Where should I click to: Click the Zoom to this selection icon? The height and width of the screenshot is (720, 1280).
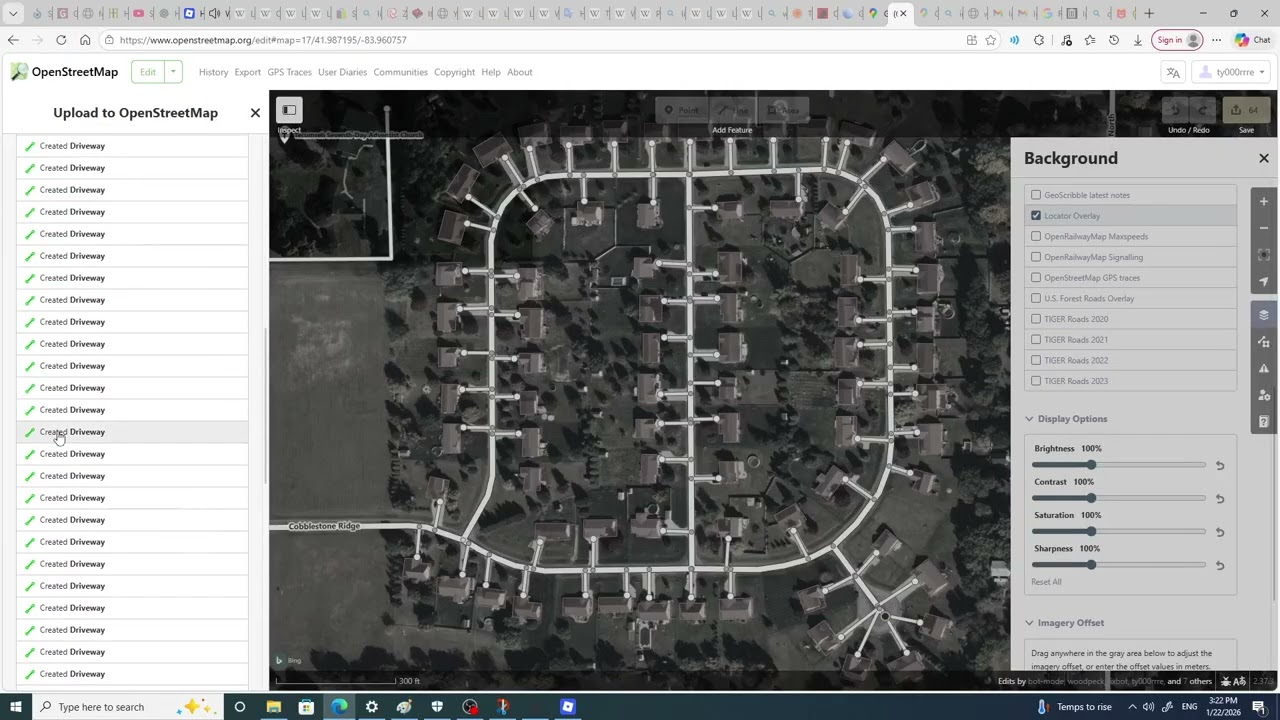(1264, 255)
